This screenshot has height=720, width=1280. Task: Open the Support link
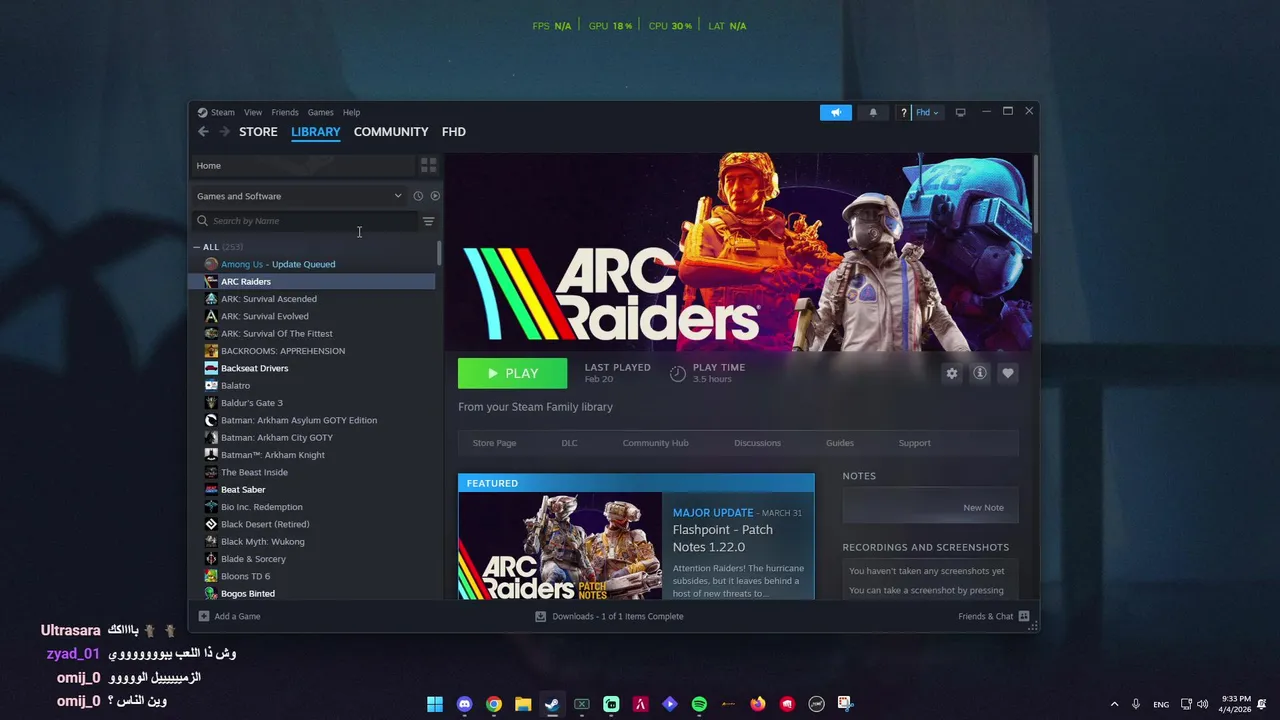914,443
